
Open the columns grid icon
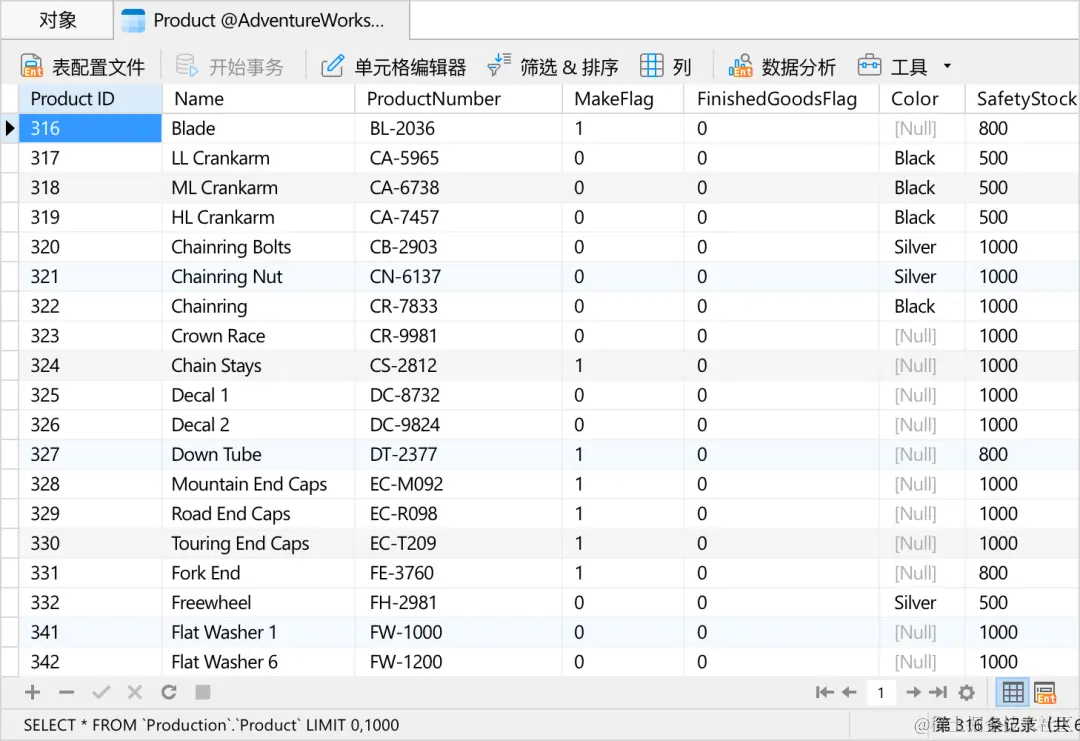pyautogui.click(x=652, y=65)
